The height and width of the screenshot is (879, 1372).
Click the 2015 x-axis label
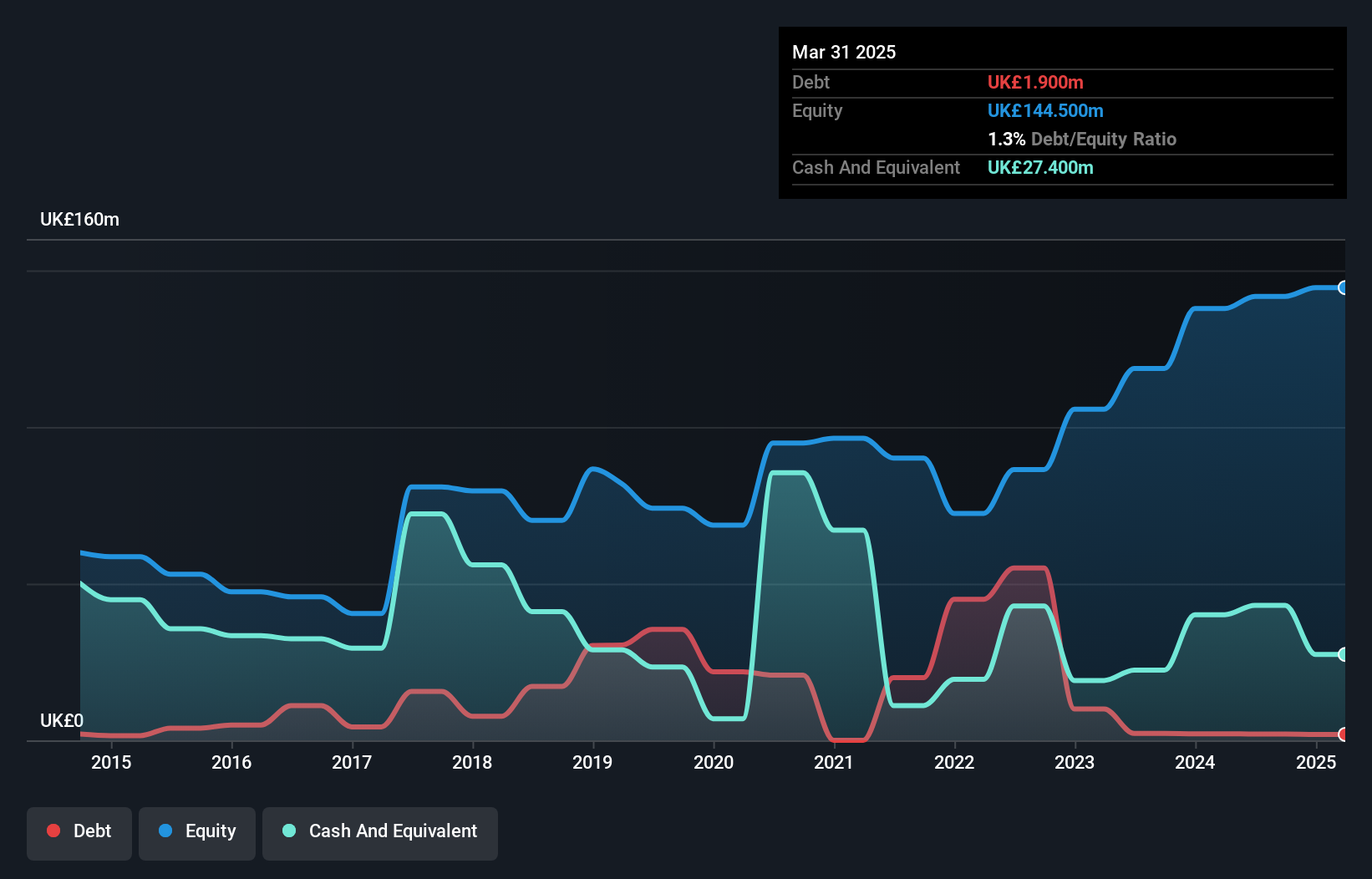[111, 762]
